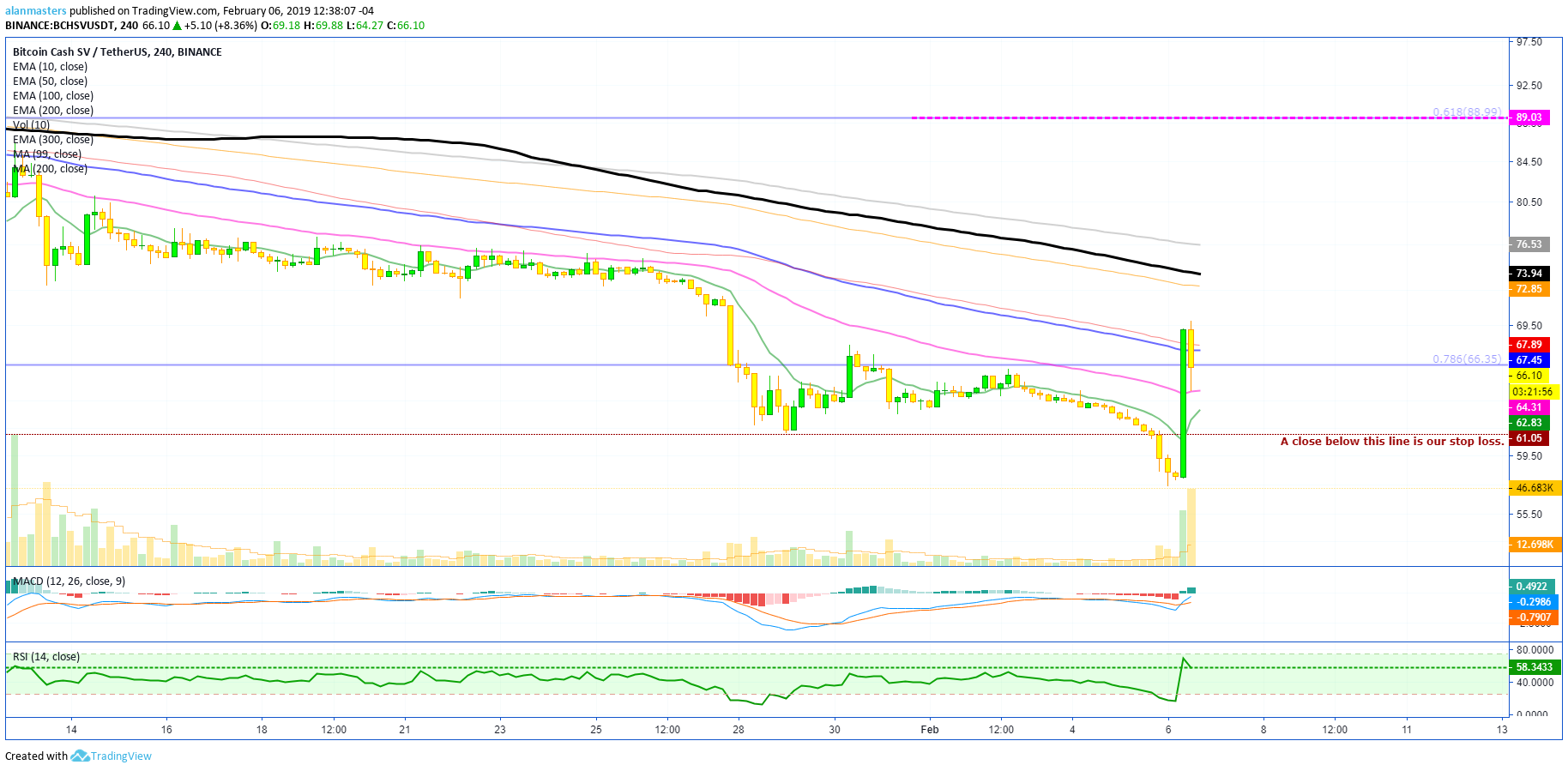
Task: Click the date label 6 on time axis
Action: [1168, 730]
